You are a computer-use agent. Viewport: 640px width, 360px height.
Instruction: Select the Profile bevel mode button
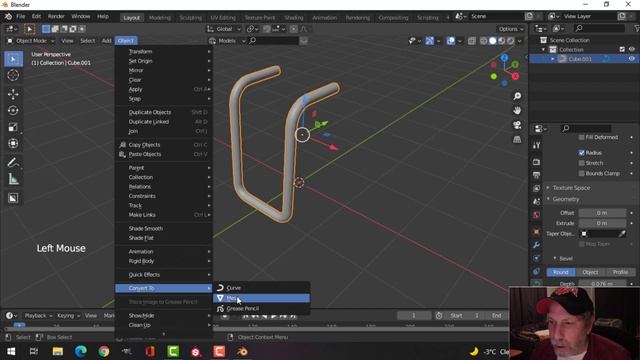coord(620,272)
